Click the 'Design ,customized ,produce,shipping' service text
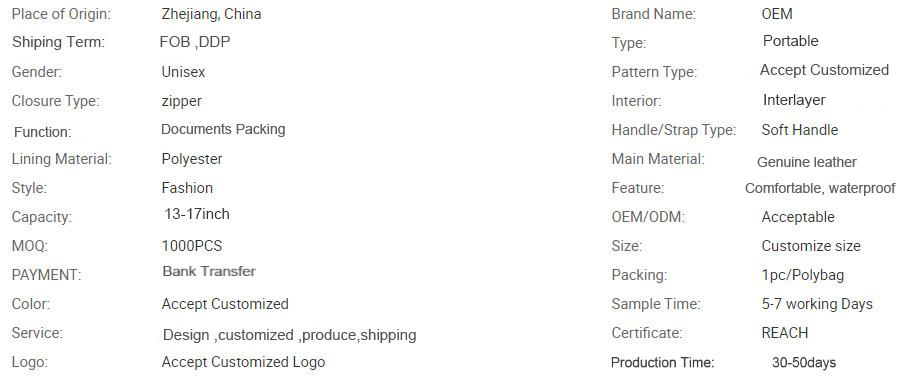The height and width of the screenshot is (380, 904). (x=289, y=335)
